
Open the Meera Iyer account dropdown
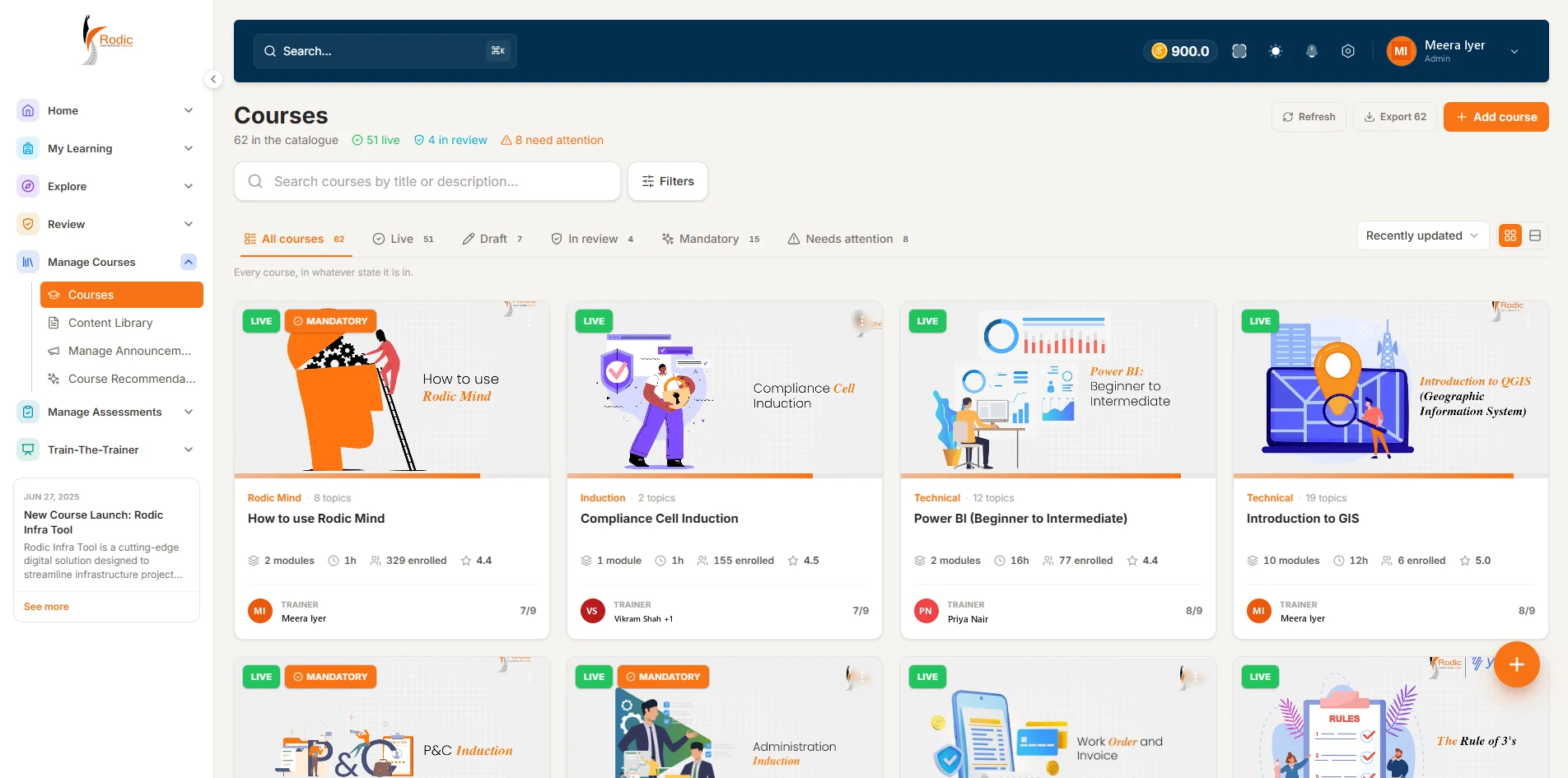click(1514, 51)
